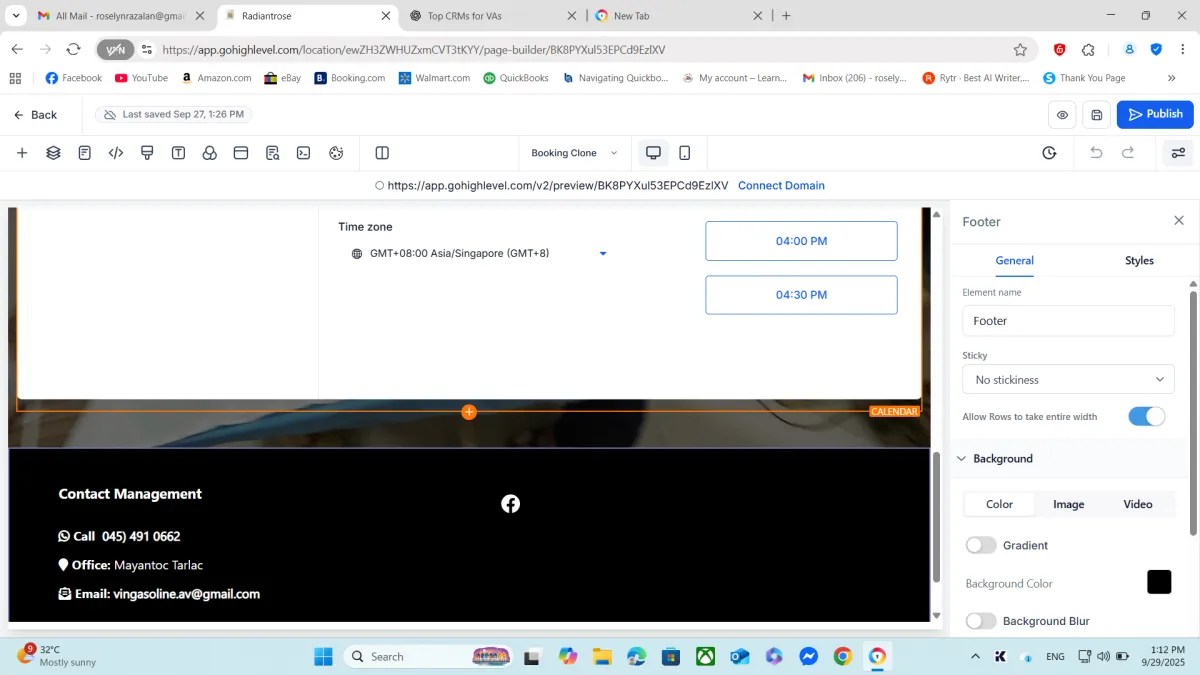Open the Windows Start menu
This screenshot has height=675, width=1200.
tap(323, 657)
